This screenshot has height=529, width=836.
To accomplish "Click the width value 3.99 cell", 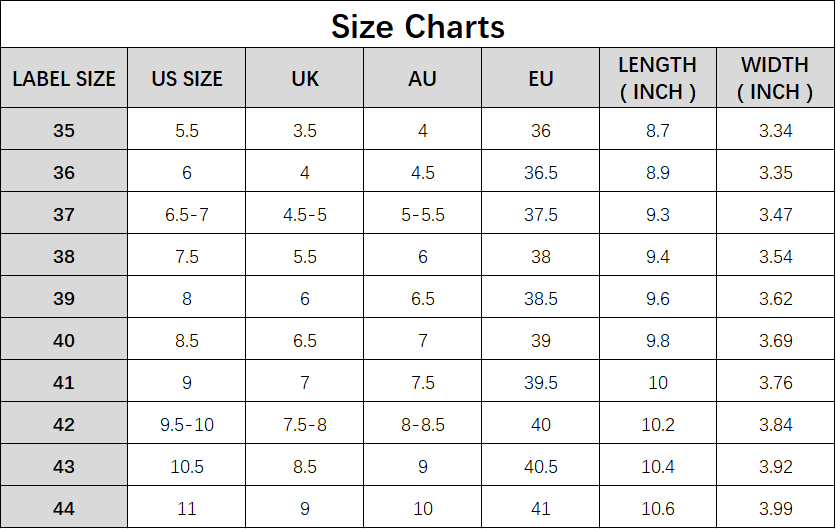I will [775, 509].
